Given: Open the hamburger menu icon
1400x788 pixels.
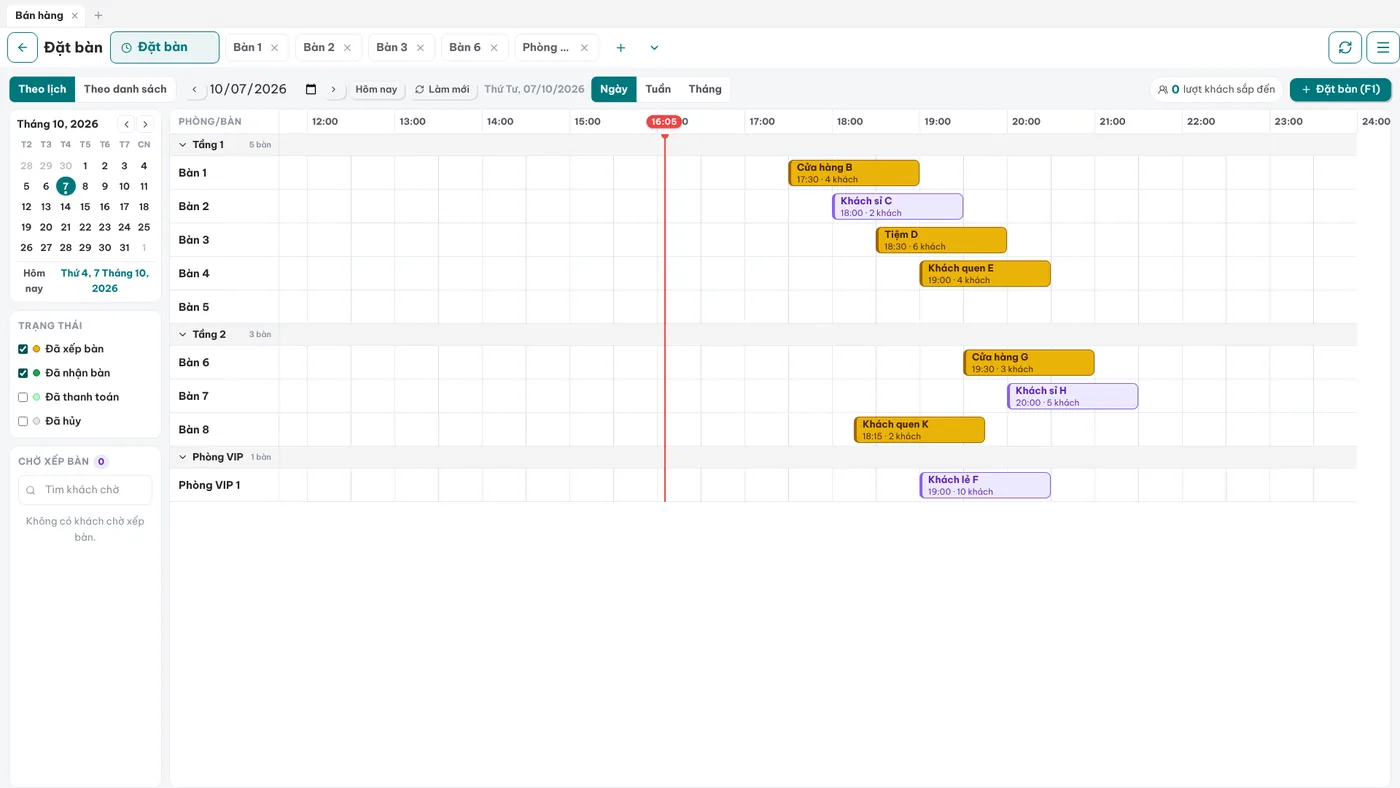Looking at the screenshot, I should pos(1383,47).
